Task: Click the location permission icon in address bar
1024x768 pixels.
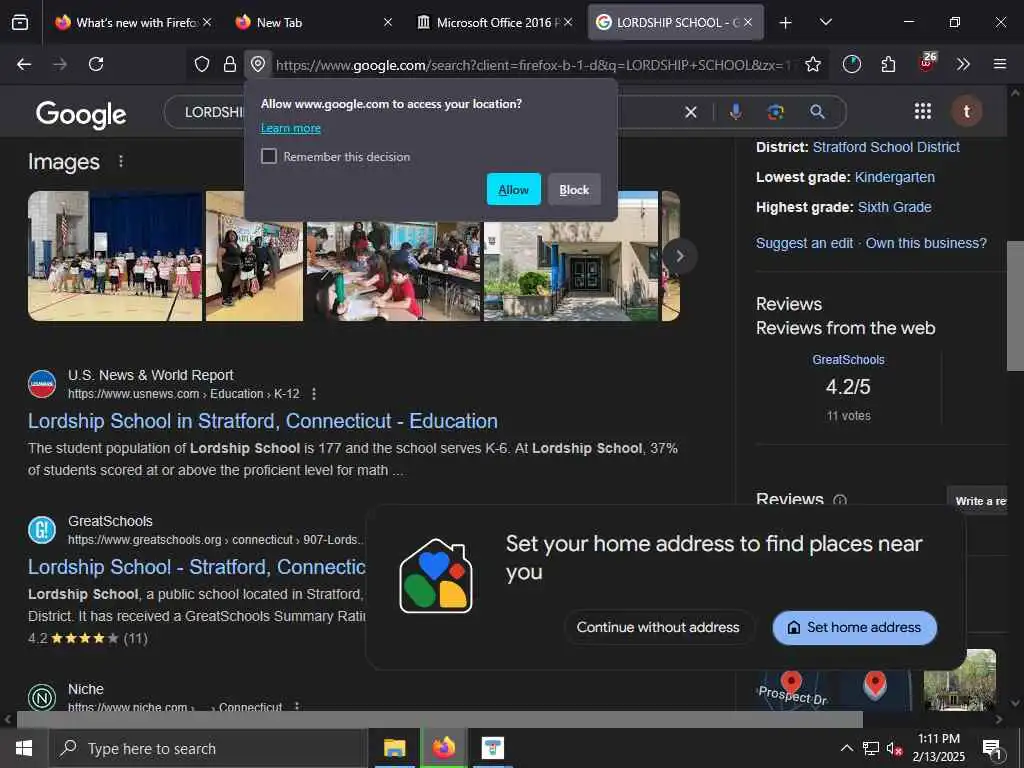Action: [x=258, y=64]
